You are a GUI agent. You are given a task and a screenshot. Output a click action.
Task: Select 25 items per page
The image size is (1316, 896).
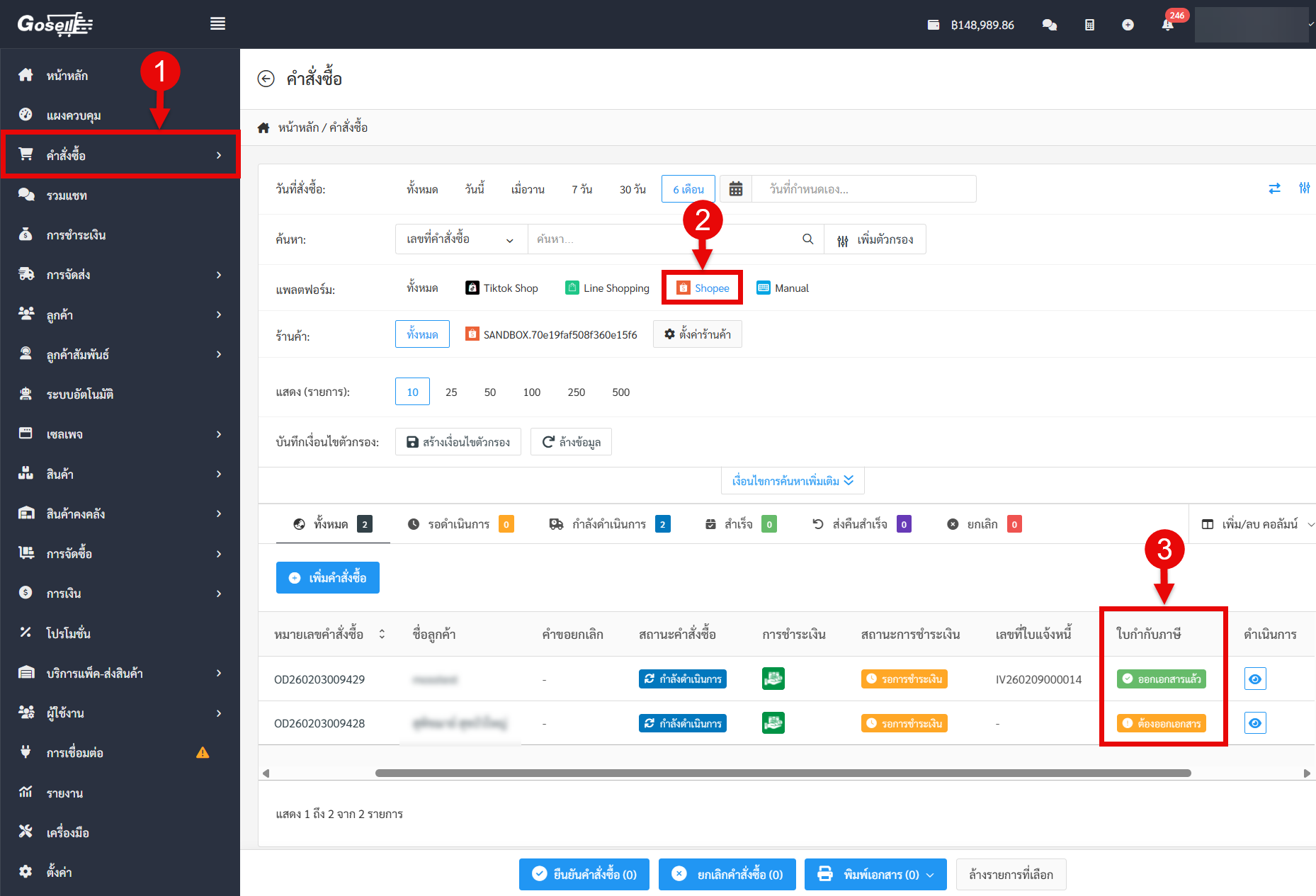click(x=451, y=392)
